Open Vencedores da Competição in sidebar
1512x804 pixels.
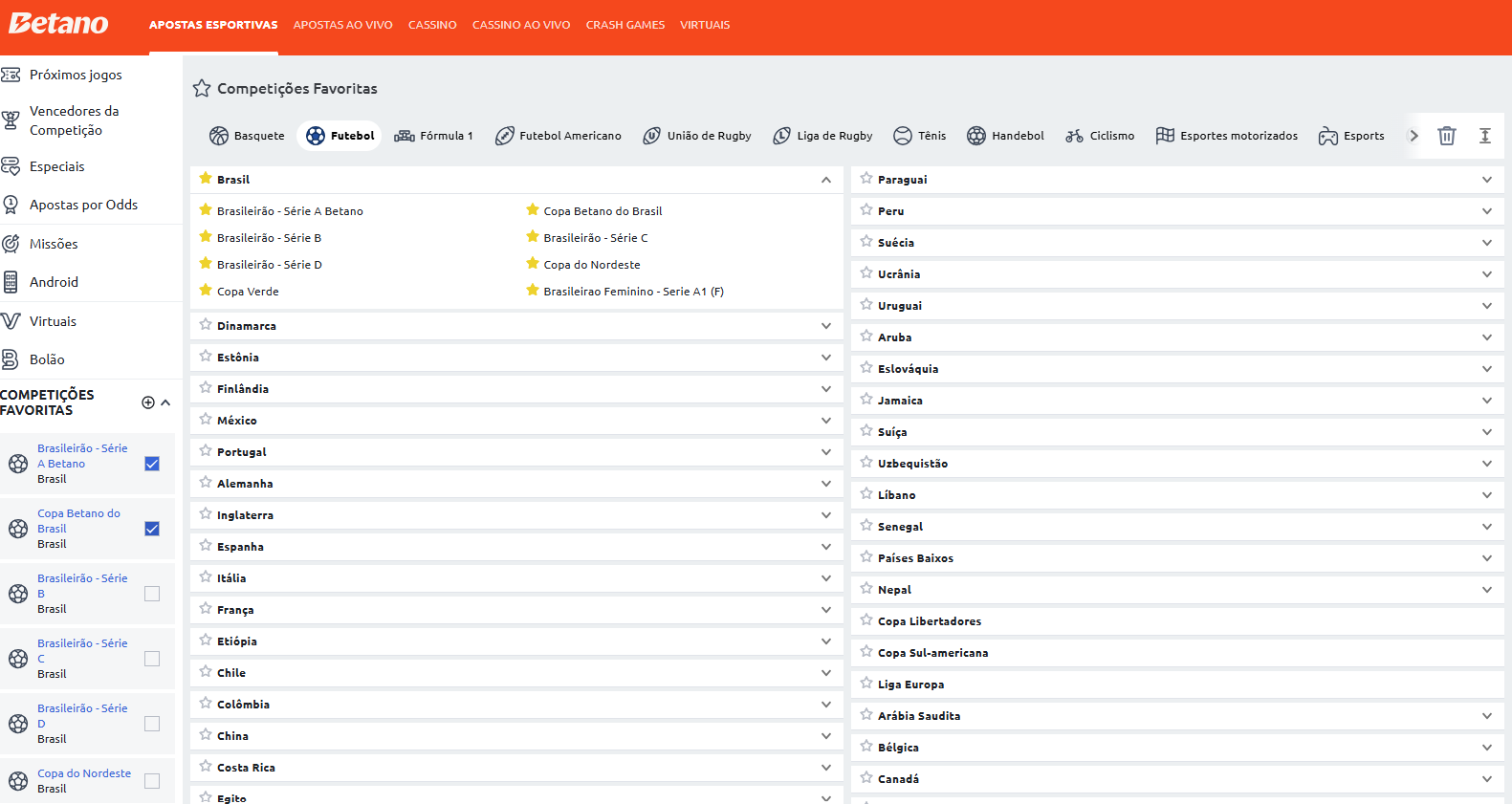coord(75,120)
